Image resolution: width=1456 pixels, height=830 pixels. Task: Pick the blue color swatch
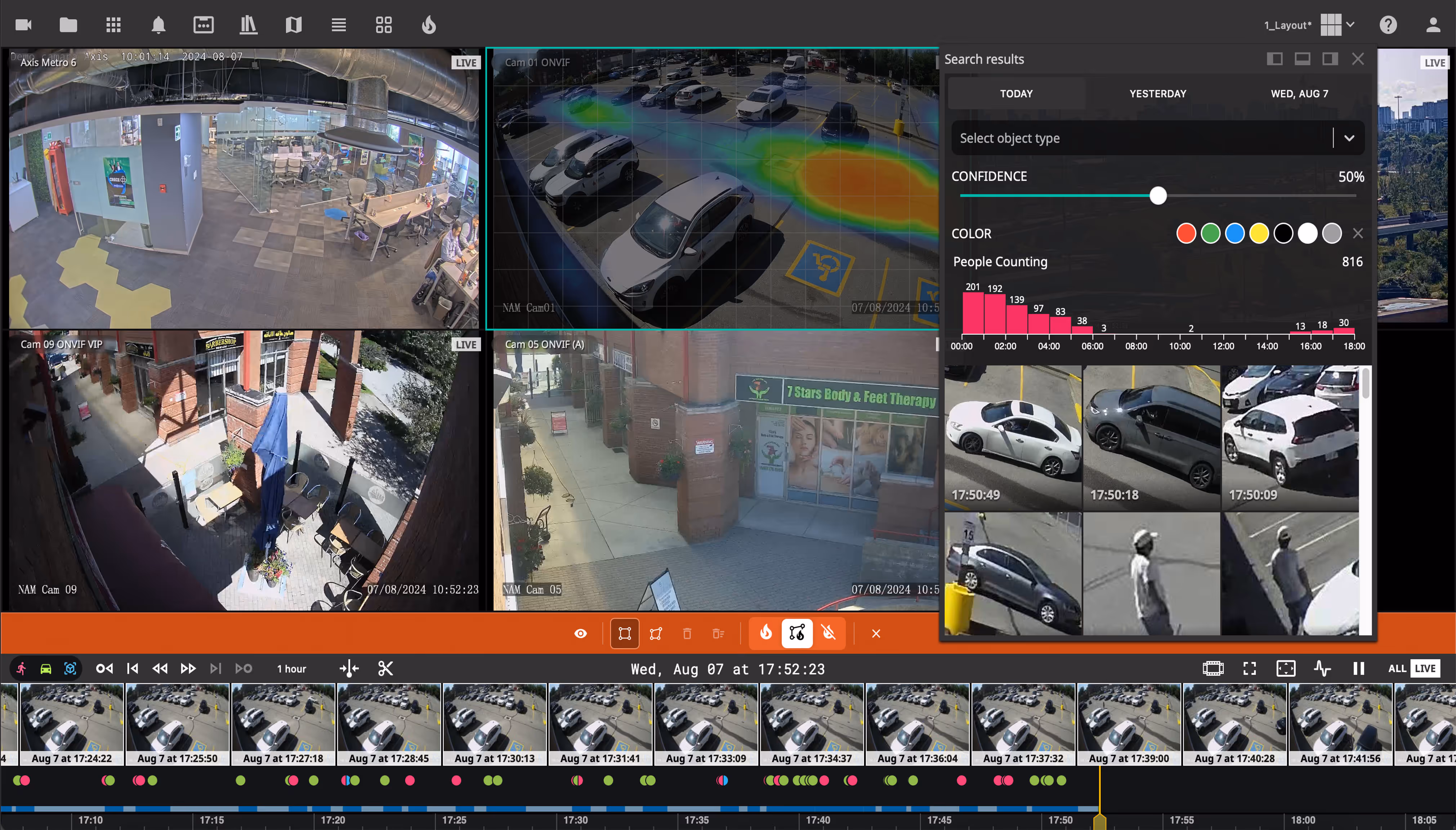pyautogui.click(x=1234, y=234)
